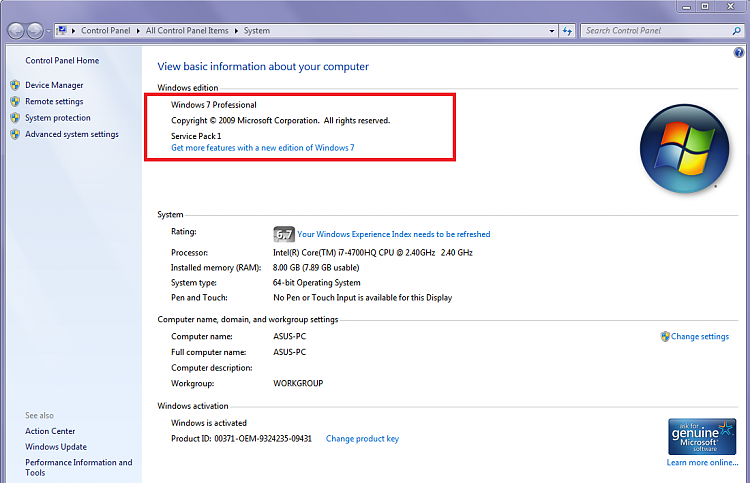750x483 pixels.
Task: Click Windows is activated text
Action: click(209, 423)
